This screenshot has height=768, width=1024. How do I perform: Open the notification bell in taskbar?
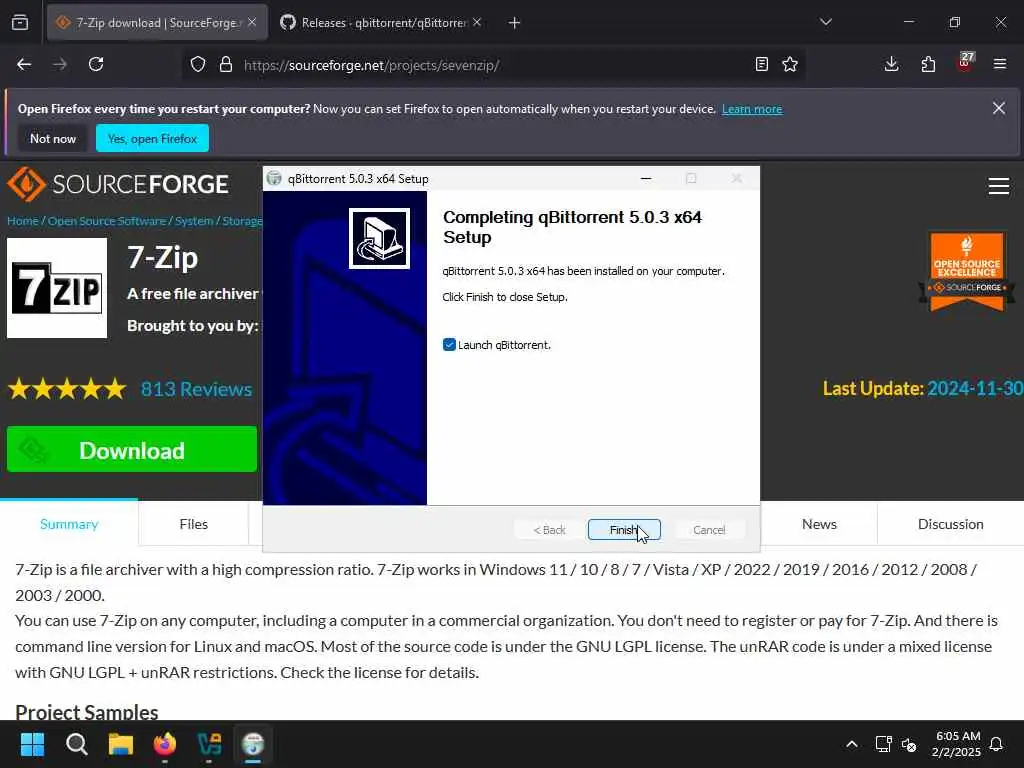[997, 744]
